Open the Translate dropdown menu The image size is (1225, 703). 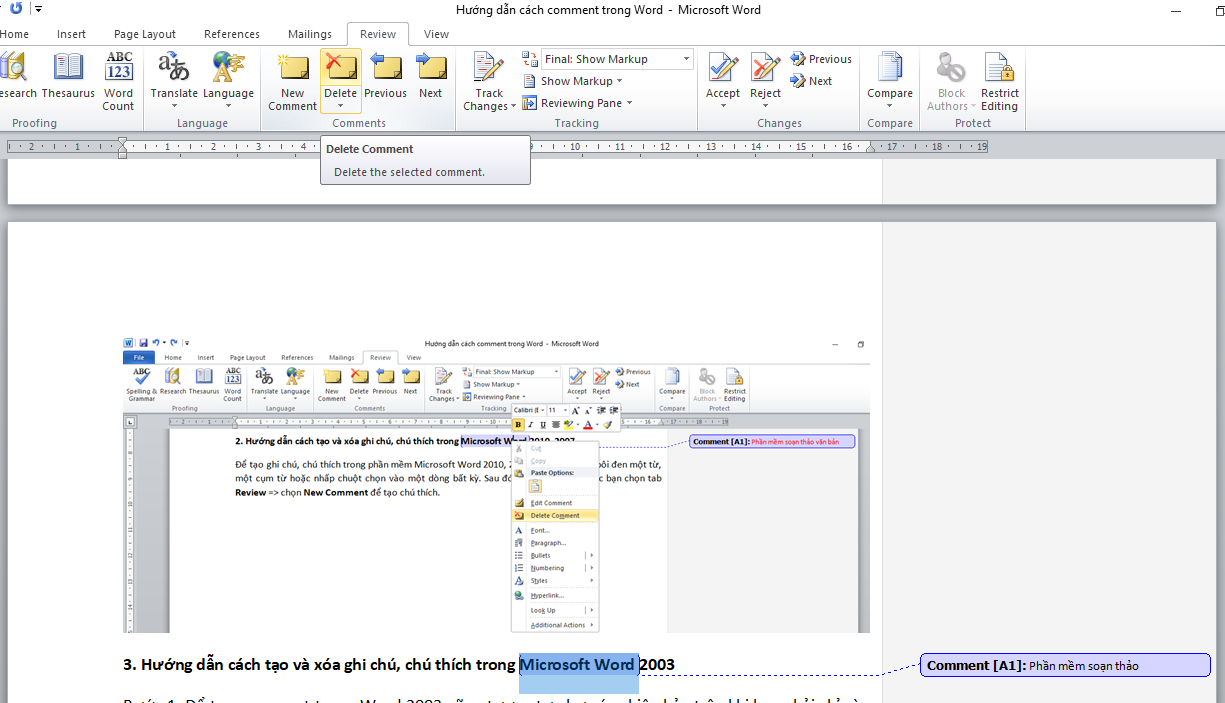(x=174, y=106)
